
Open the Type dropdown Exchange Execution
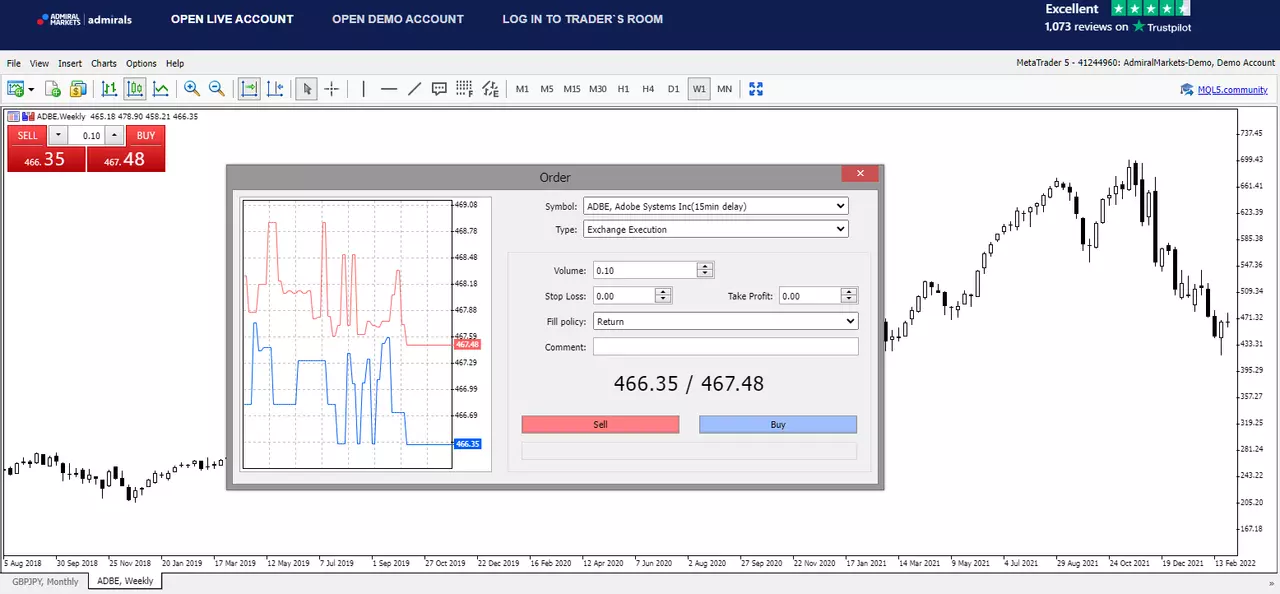pyautogui.click(x=715, y=229)
